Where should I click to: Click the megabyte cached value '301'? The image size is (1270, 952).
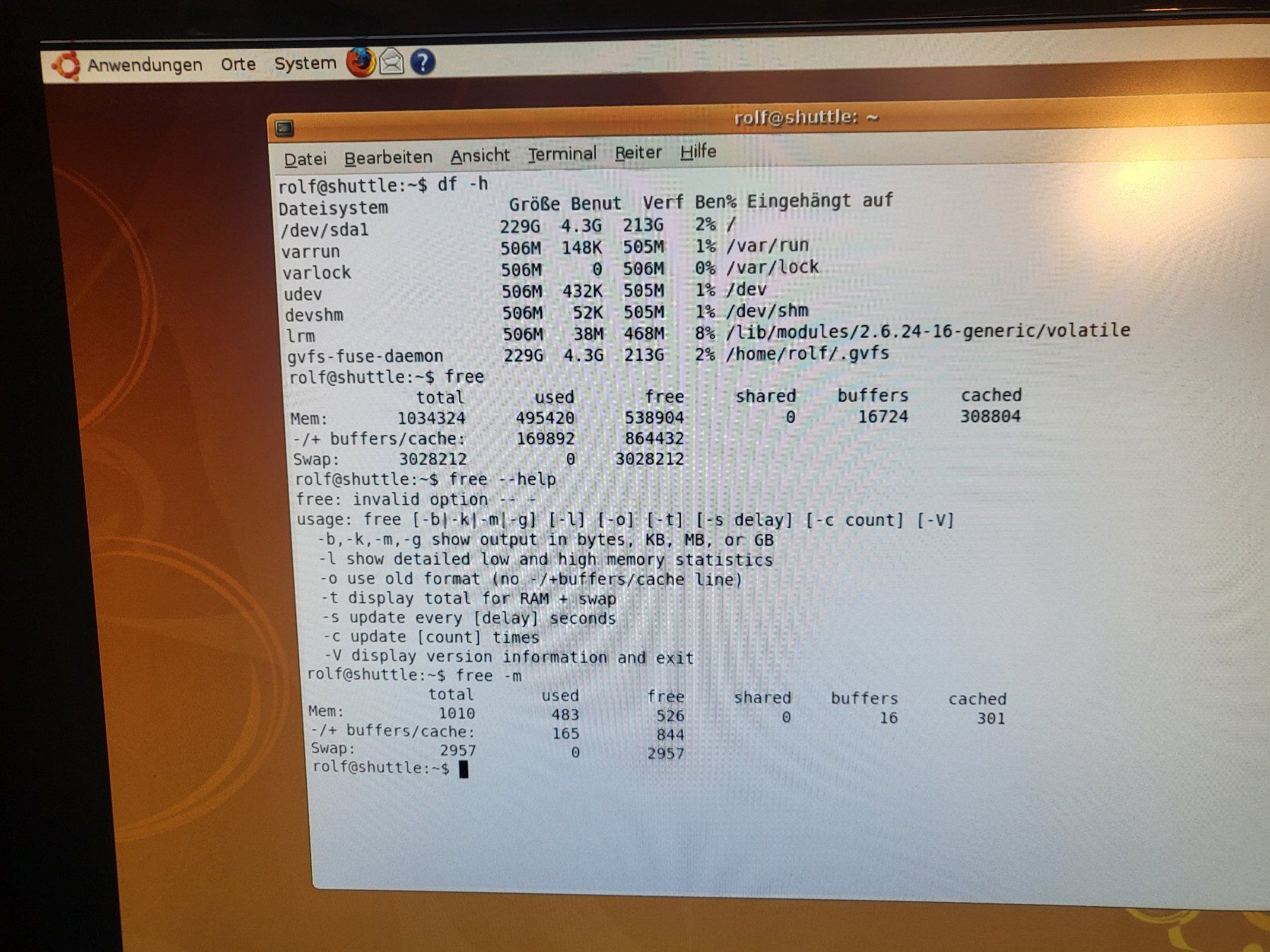(x=991, y=719)
